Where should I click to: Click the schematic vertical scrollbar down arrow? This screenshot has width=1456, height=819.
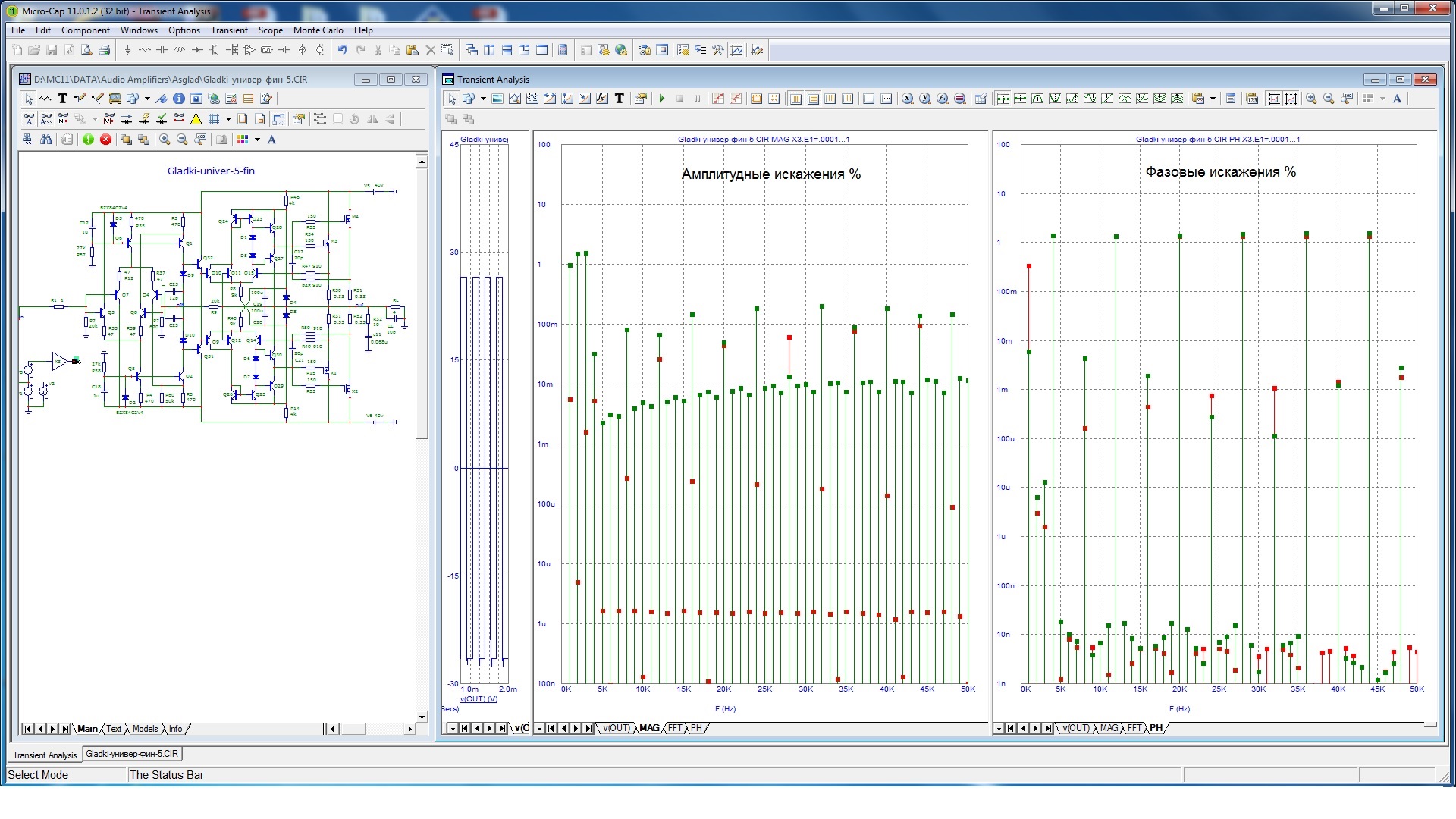422,717
